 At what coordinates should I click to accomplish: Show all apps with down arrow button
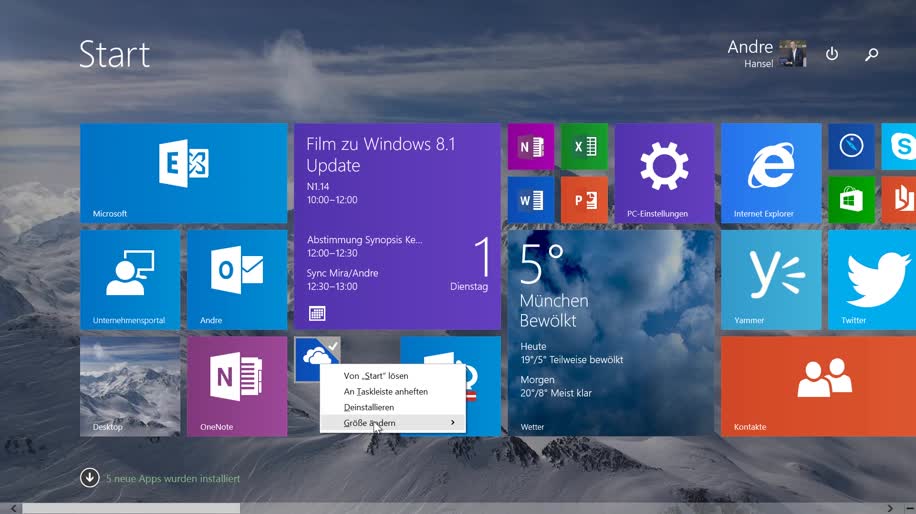[x=89, y=478]
